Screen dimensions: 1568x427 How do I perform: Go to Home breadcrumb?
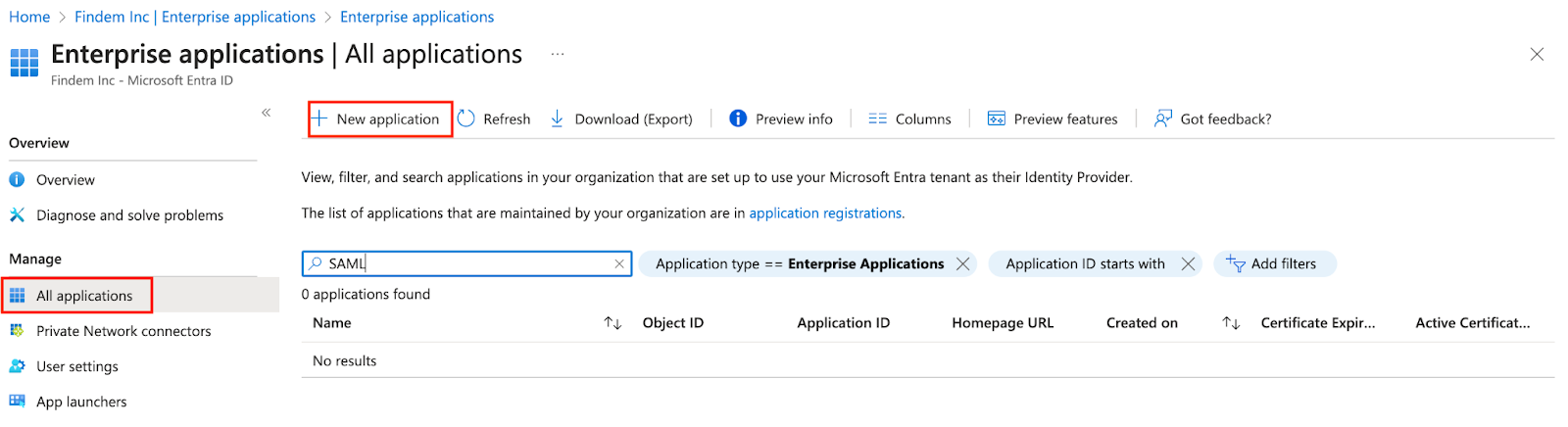(29, 17)
